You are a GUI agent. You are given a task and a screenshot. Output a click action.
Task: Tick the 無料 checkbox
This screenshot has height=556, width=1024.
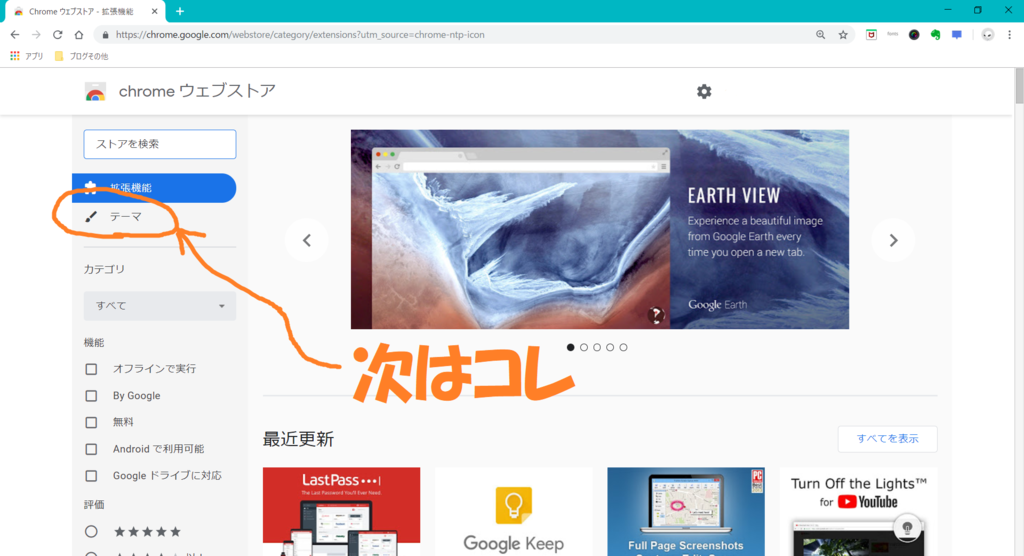(91, 423)
